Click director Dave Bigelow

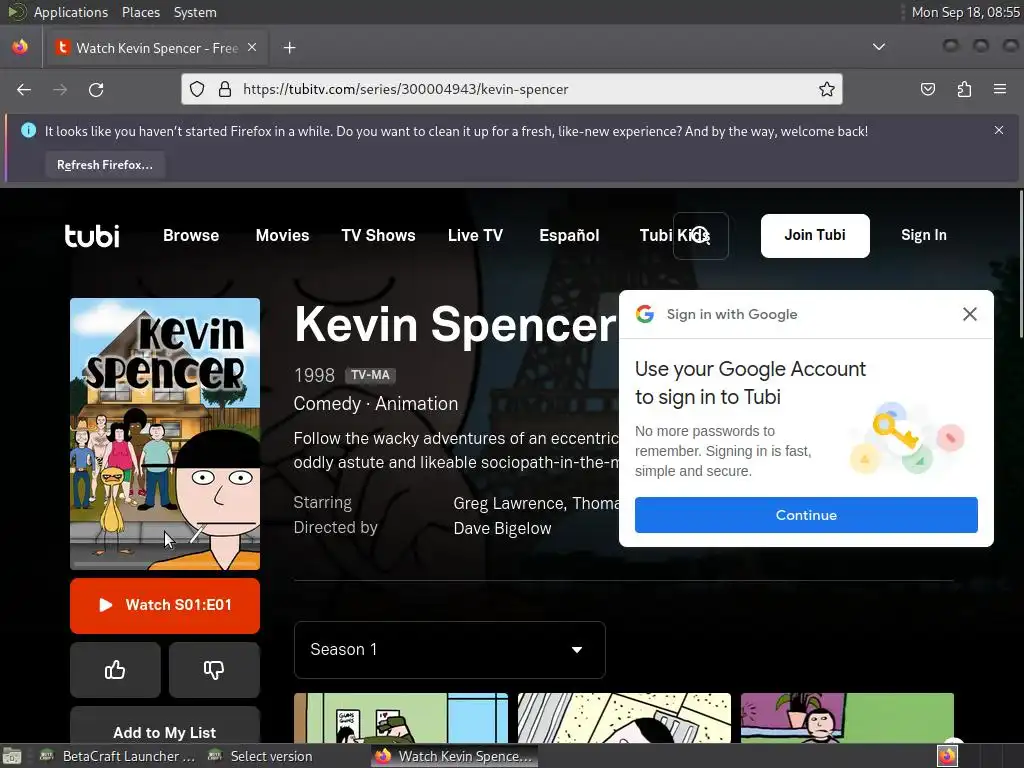click(x=502, y=528)
